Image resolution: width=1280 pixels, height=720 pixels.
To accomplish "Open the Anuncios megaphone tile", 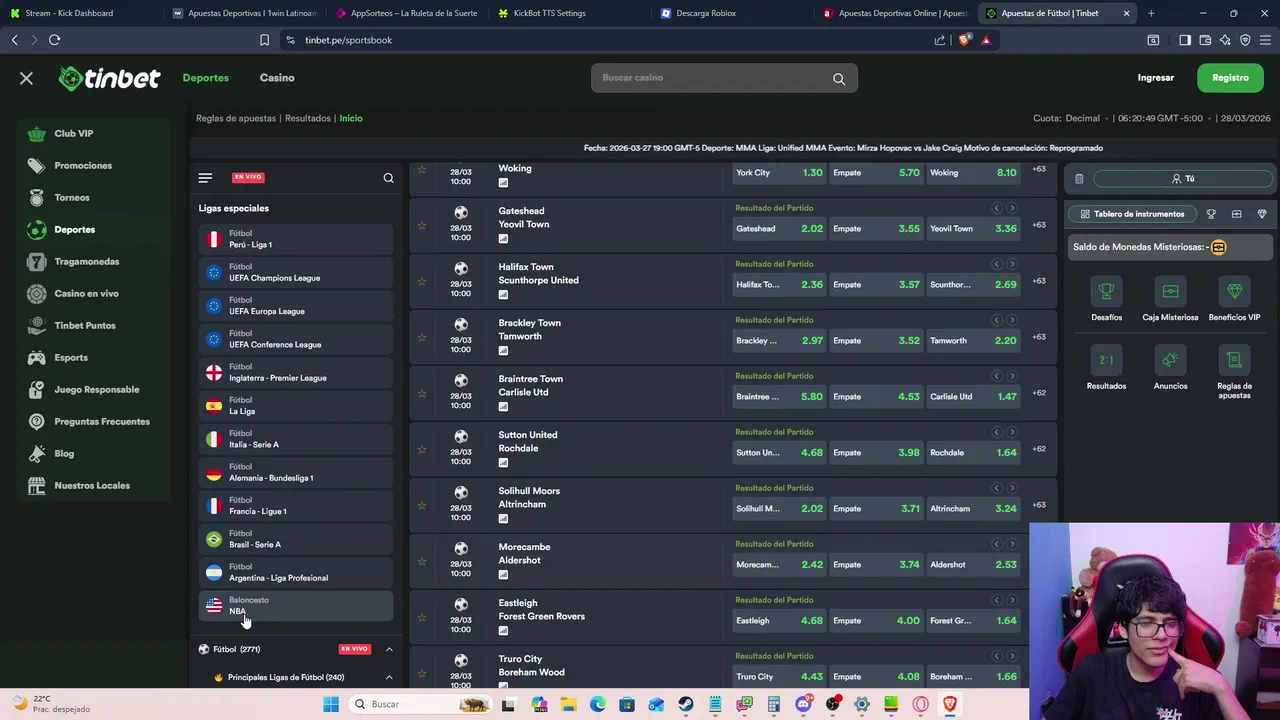I will coord(1170,368).
